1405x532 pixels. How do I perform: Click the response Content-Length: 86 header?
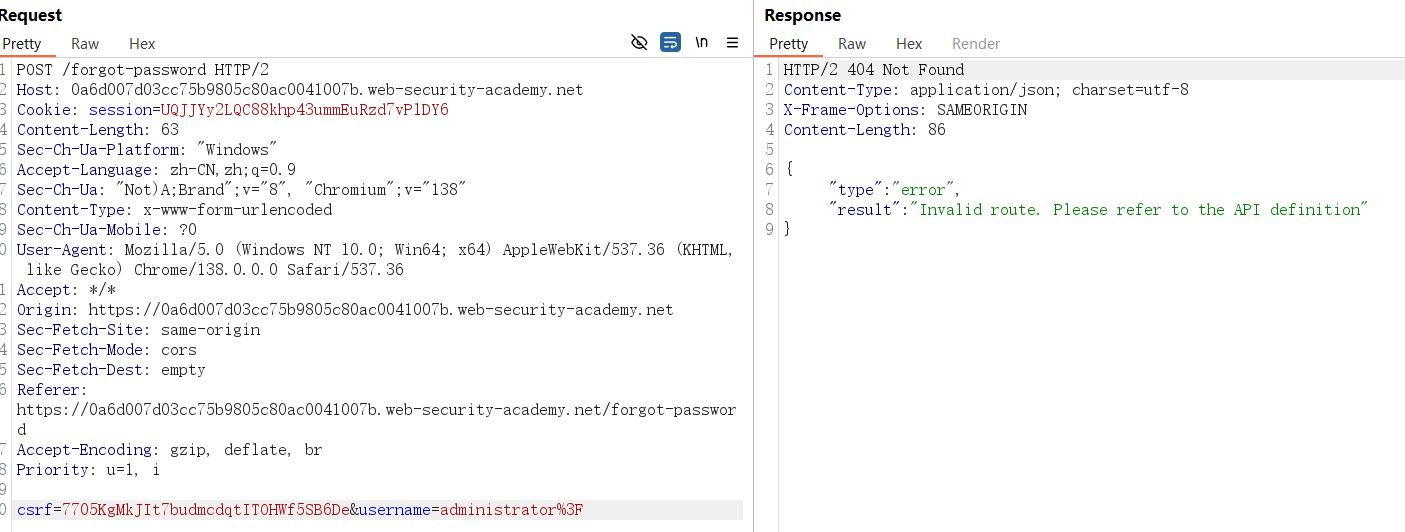click(x=865, y=130)
